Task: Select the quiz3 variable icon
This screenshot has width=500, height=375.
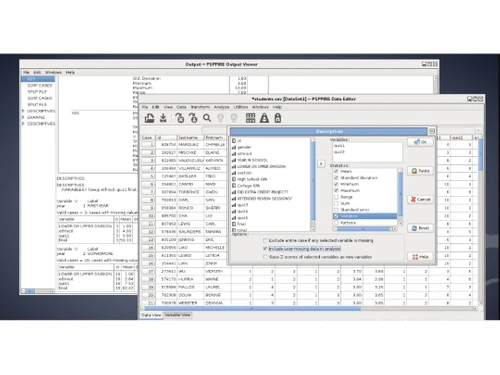Action: 234,205
